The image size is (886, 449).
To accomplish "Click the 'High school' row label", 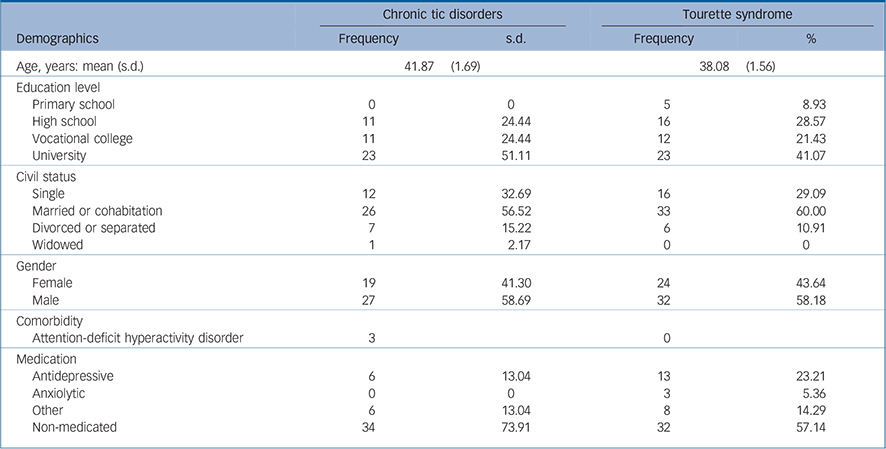I will point(64,121).
